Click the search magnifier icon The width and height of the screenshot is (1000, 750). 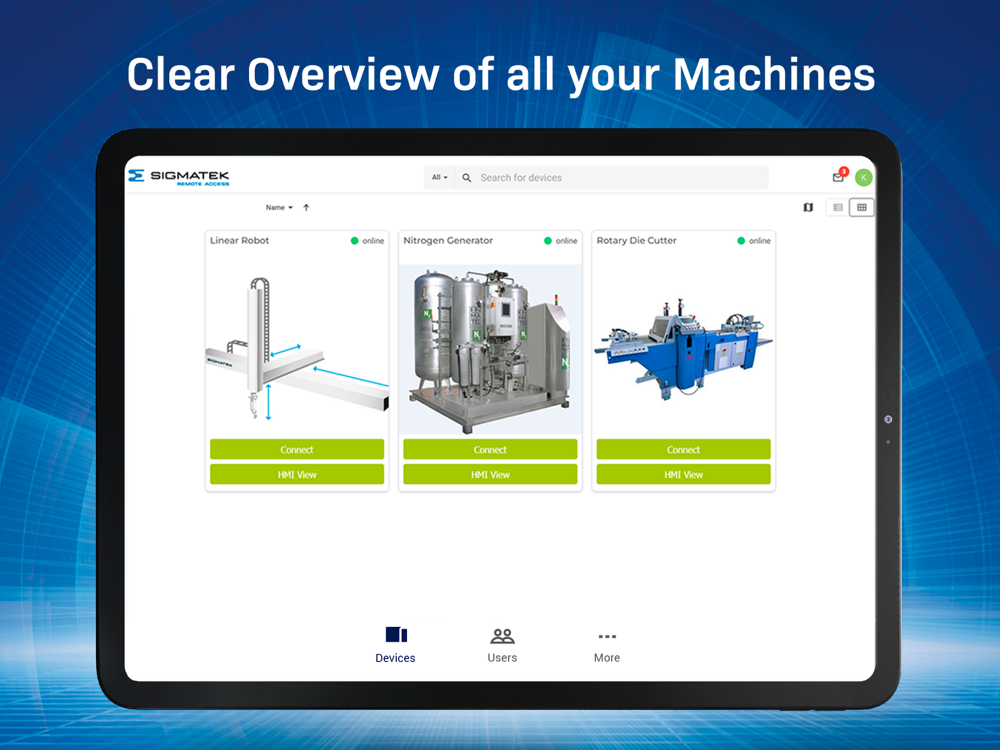pyautogui.click(x=467, y=178)
